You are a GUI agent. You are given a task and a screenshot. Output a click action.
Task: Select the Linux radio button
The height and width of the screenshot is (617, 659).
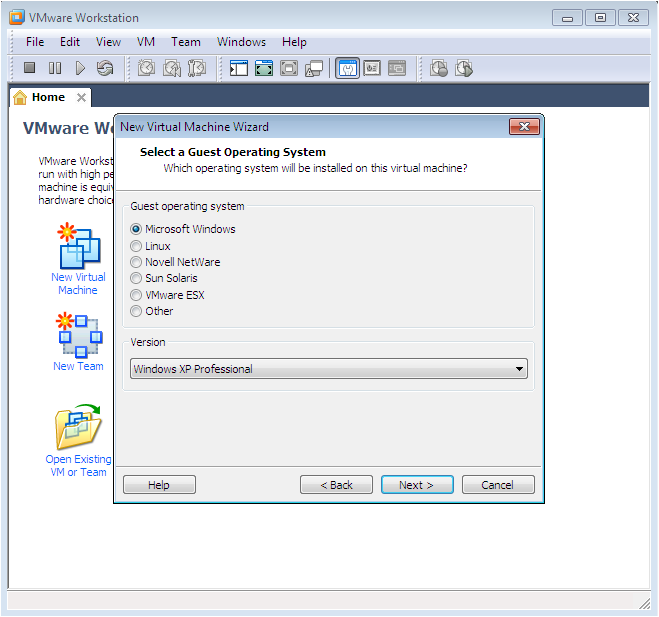pos(136,246)
